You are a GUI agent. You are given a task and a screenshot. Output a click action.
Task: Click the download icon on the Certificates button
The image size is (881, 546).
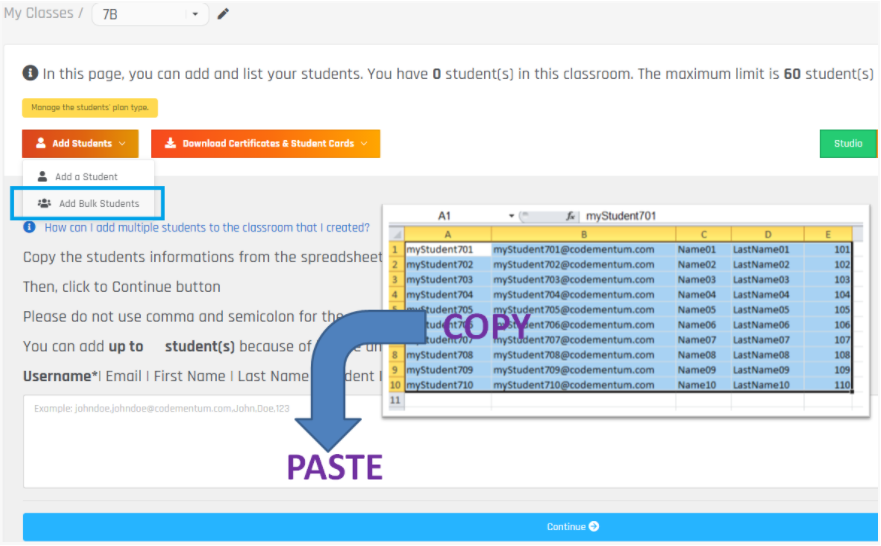170,143
